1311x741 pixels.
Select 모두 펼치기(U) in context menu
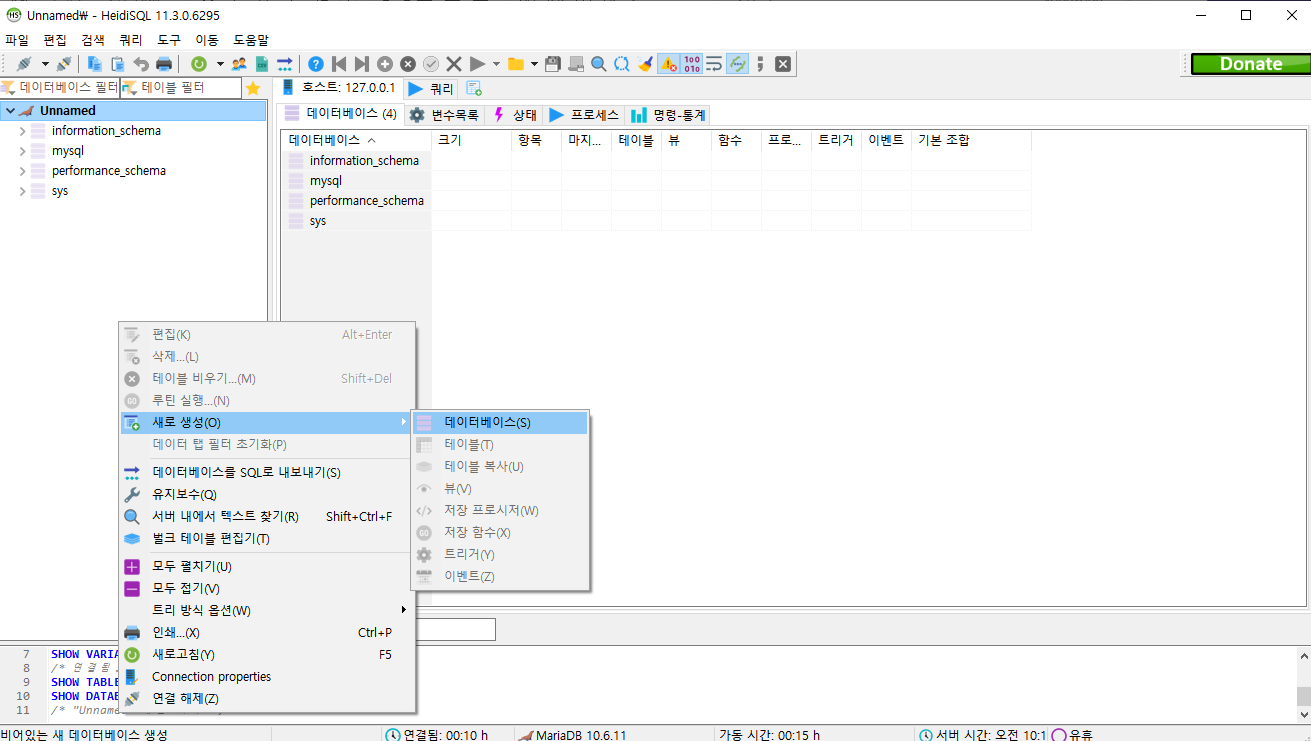[x=267, y=567]
